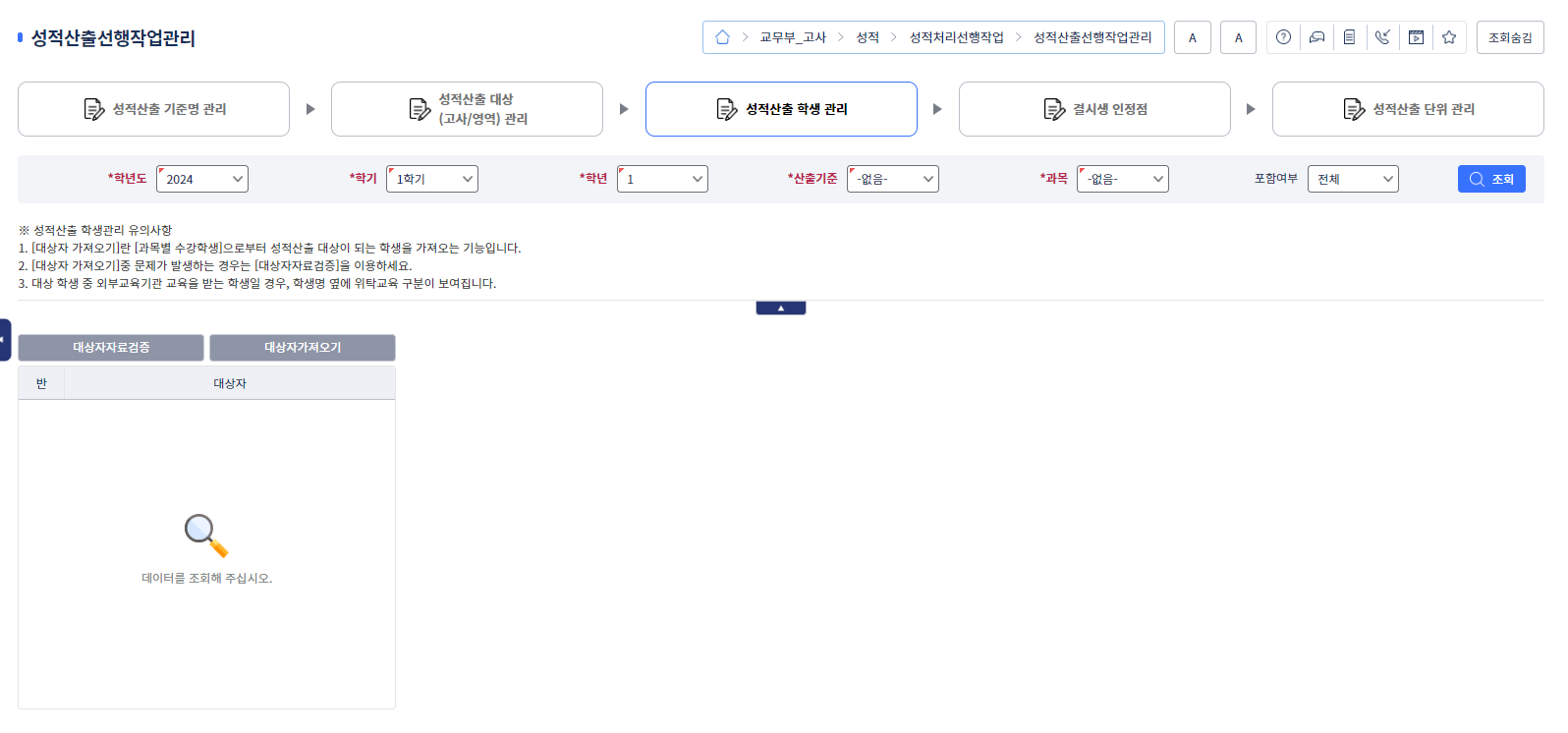Open the 과목 dropdown
1568x733 pixels.
[1123, 179]
